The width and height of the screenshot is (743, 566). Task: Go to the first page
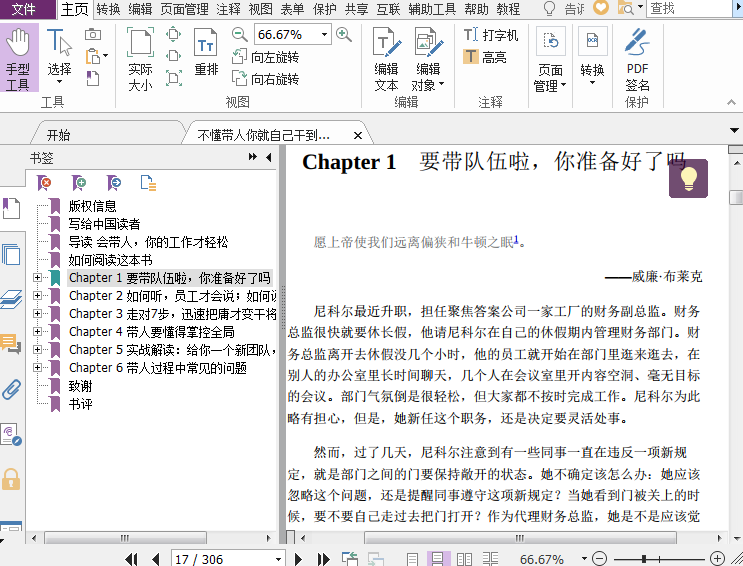pyautogui.click(x=131, y=559)
